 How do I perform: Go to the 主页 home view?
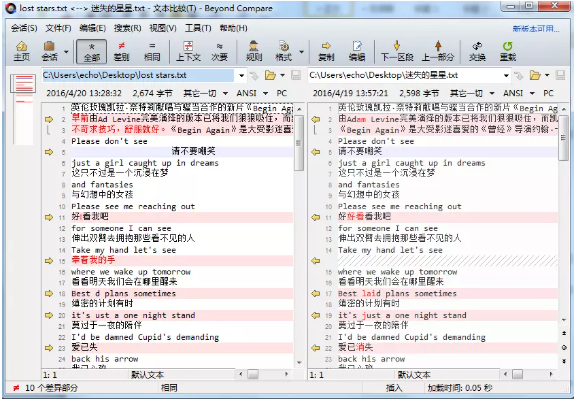[x=22, y=51]
